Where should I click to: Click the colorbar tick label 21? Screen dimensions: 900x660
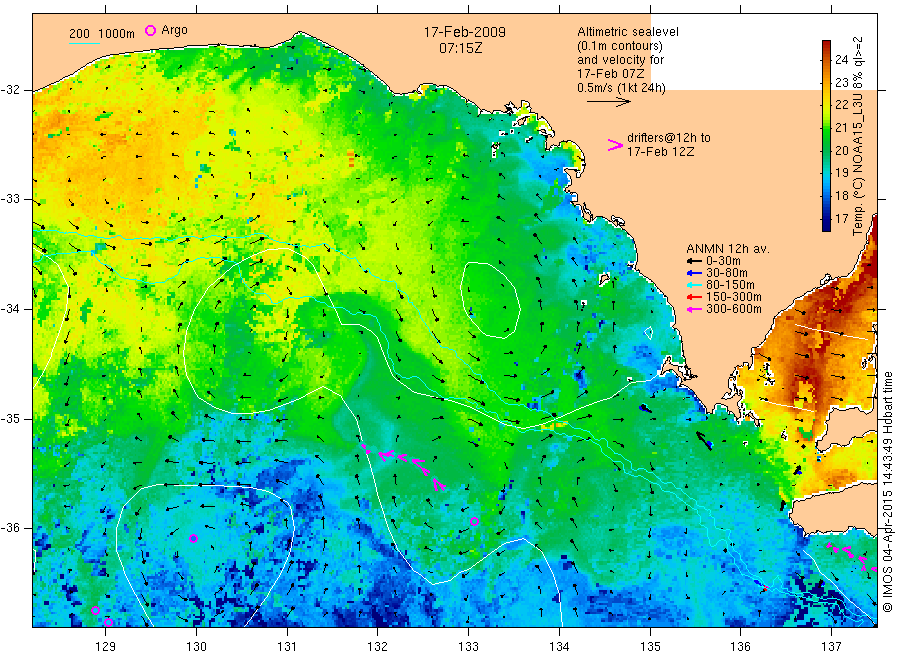841,127
